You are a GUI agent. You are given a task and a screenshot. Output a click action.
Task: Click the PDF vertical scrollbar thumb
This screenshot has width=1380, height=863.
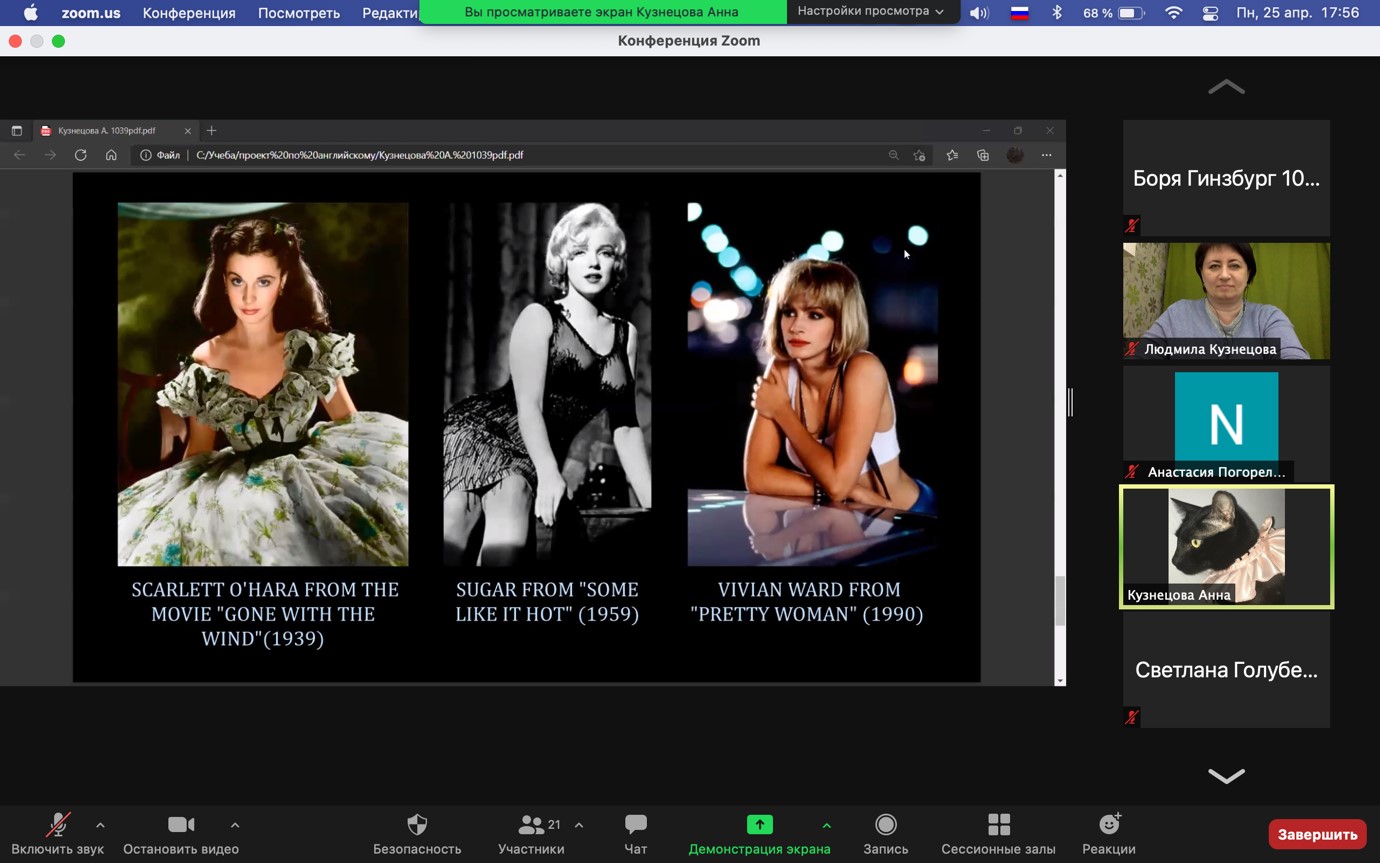[1060, 601]
